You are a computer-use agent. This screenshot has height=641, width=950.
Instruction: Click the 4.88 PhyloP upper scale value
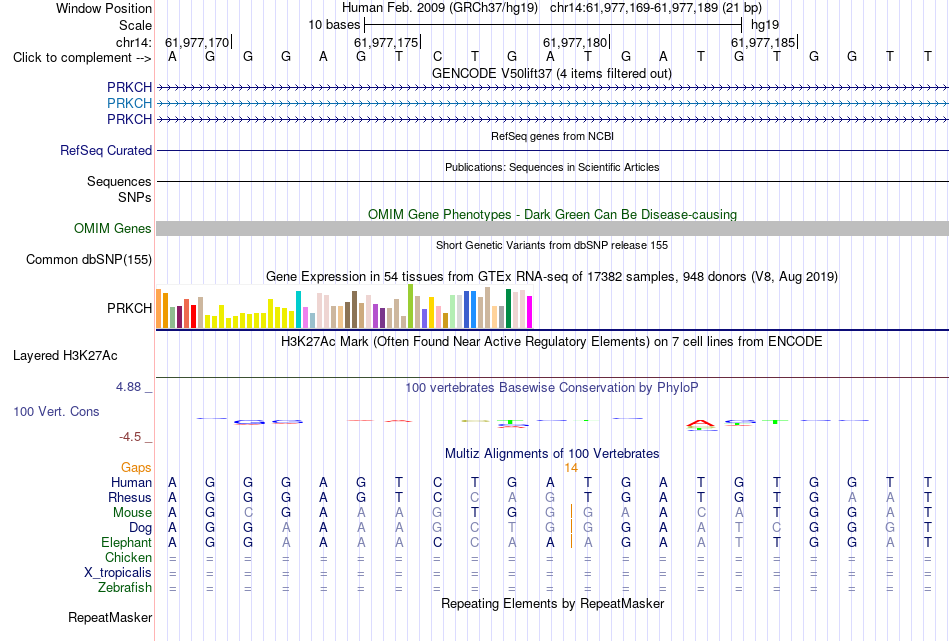[x=128, y=387]
